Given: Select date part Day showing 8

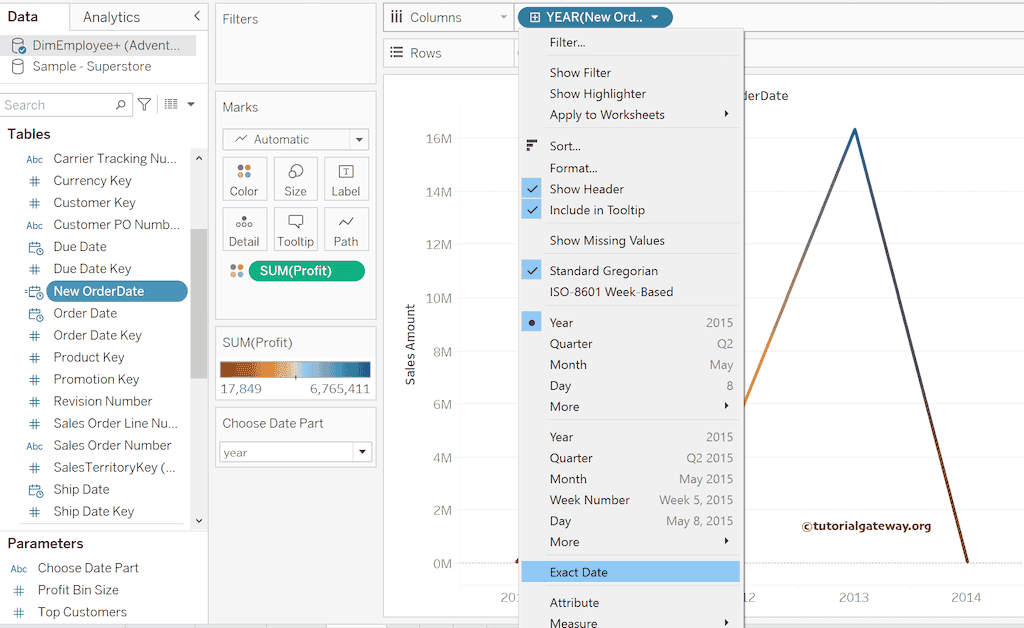Looking at the screenshot, I should pyautogui.click(x=630, y=385).
